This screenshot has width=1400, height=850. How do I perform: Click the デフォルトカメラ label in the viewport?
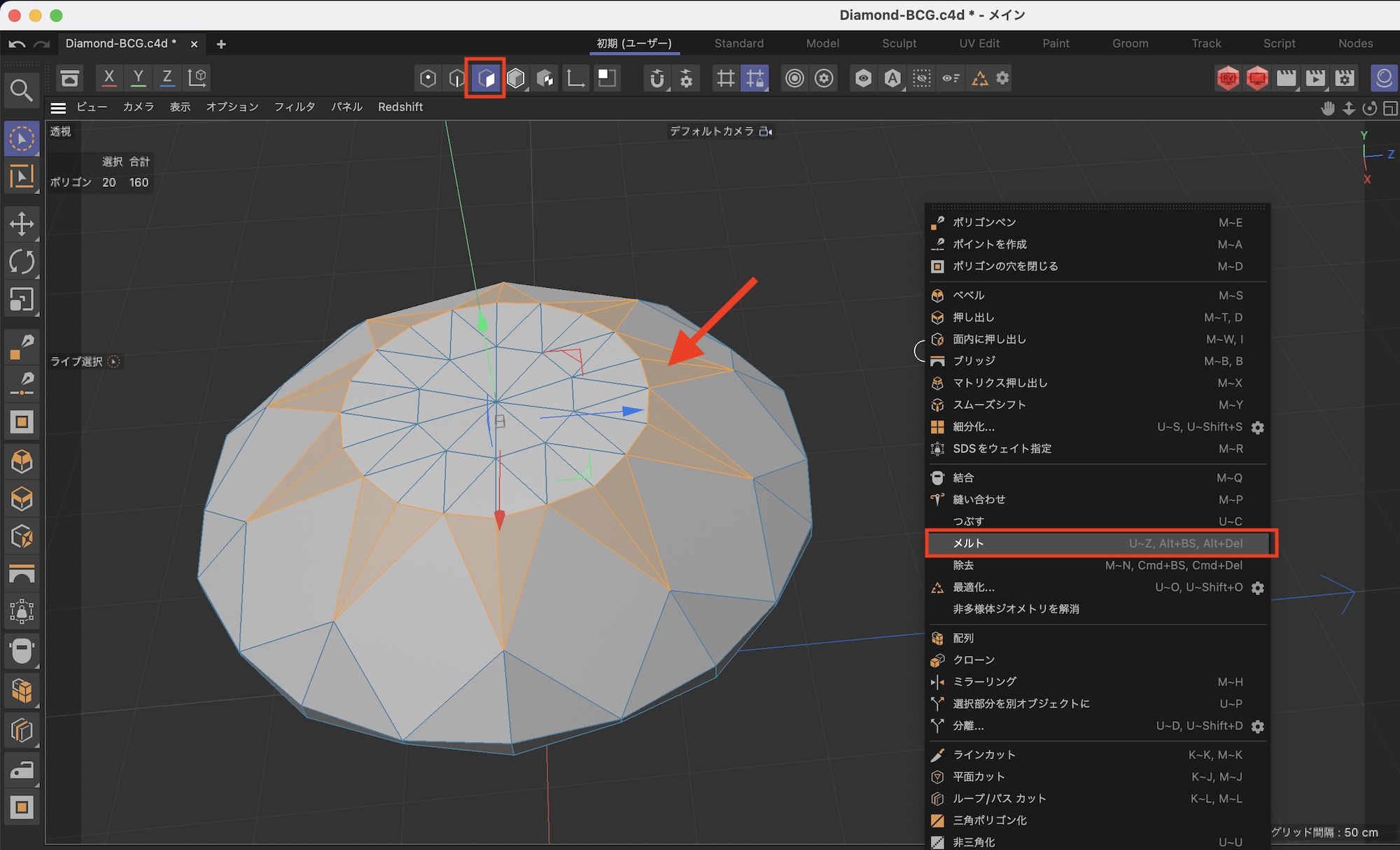pos(712,131)
